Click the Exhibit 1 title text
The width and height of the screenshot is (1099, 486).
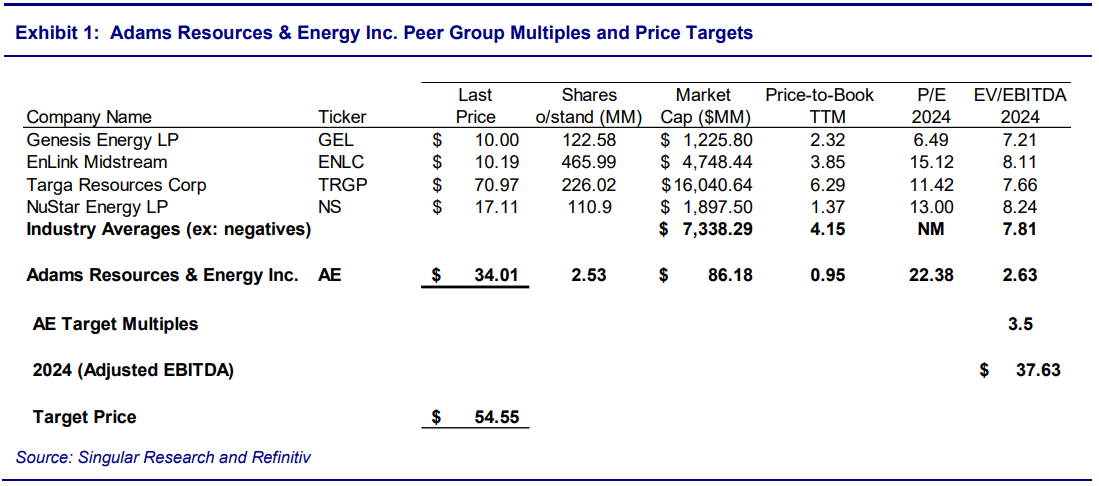point(384,33)
